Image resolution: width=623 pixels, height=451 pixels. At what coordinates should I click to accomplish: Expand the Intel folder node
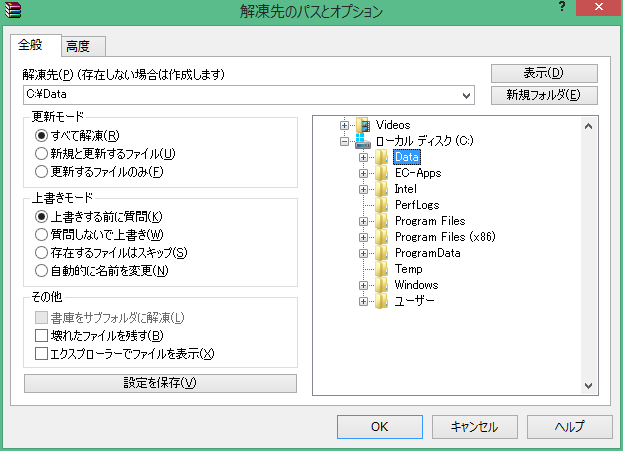pos(363,189)
